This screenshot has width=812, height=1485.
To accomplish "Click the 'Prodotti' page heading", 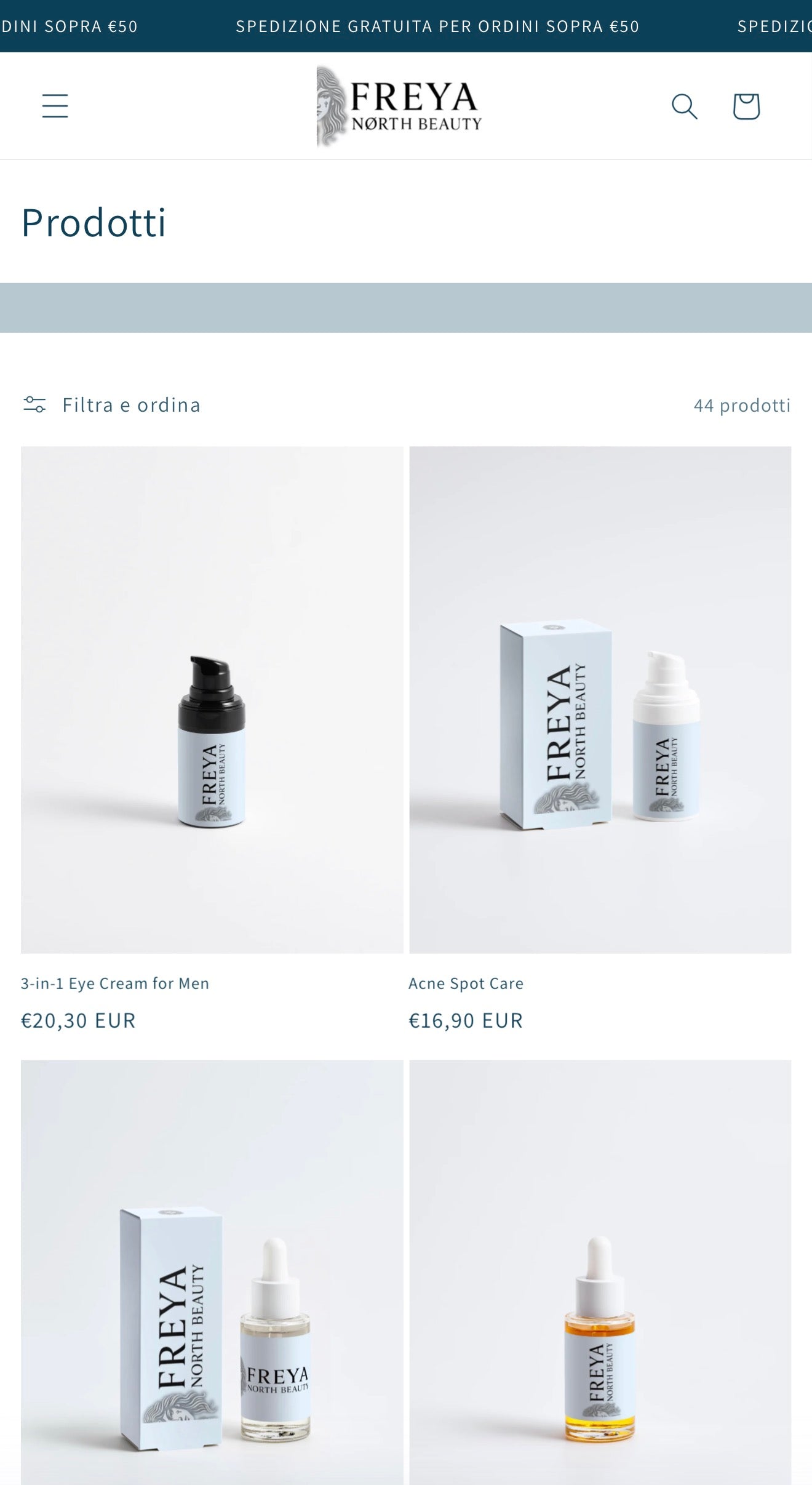I will [94, 222].
